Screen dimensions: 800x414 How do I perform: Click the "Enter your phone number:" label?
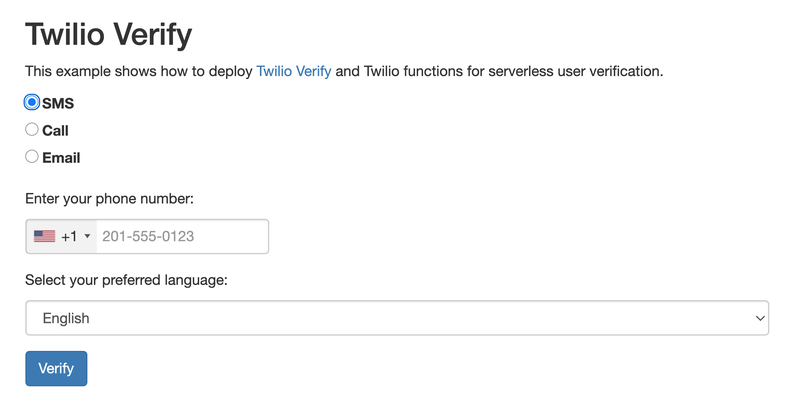pos(109,199)
